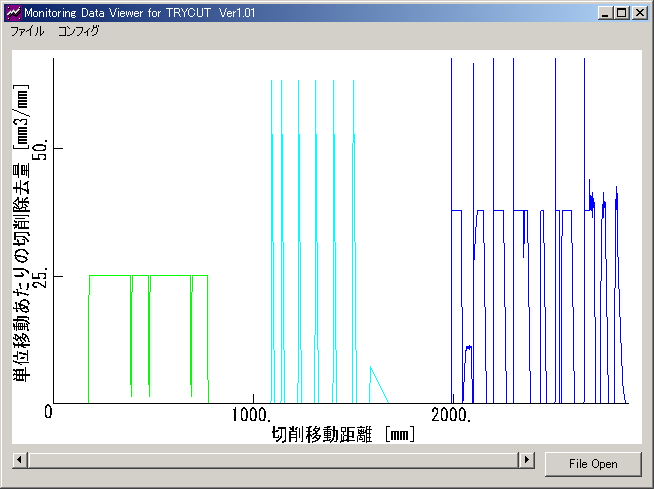The width and height of the screenshot is (654, 489).
Task: Click the horizontal scrollbar thumb
Action: pyautogui.click(x=270, y=459)
